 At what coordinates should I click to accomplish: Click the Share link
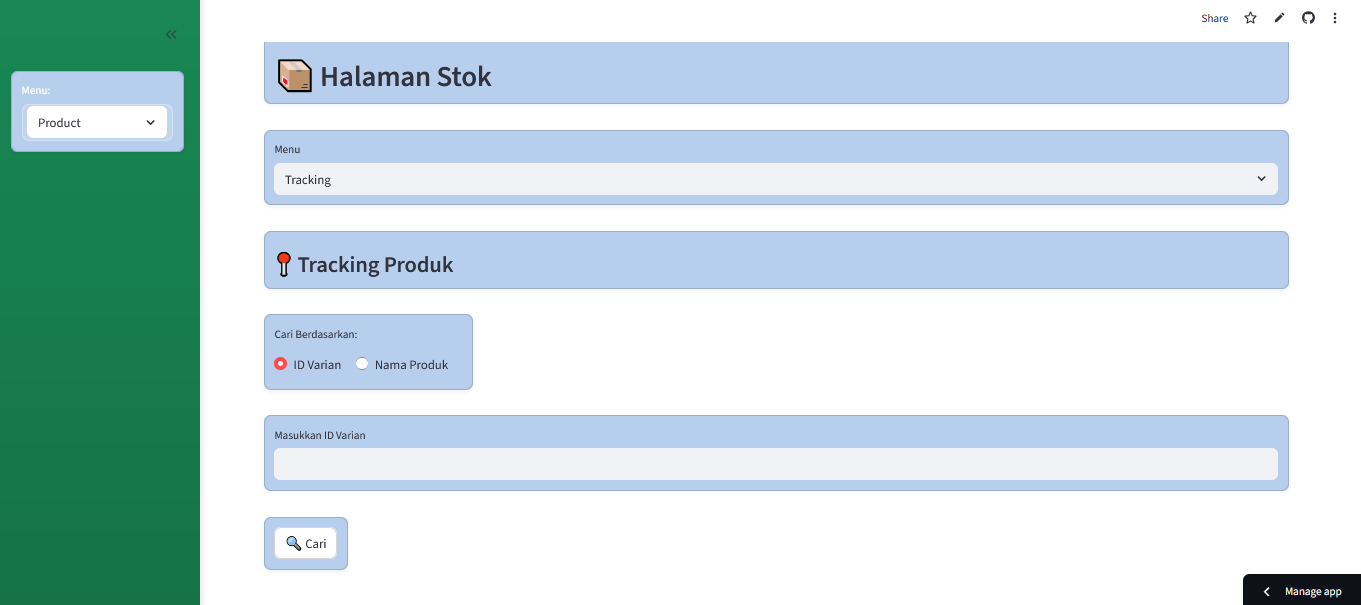point(1214,18)
